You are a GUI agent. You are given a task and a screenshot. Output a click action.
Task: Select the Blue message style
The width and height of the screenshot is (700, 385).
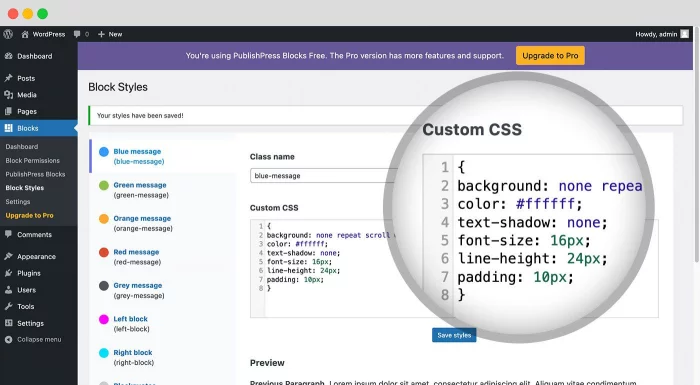[x=162, y=156]
